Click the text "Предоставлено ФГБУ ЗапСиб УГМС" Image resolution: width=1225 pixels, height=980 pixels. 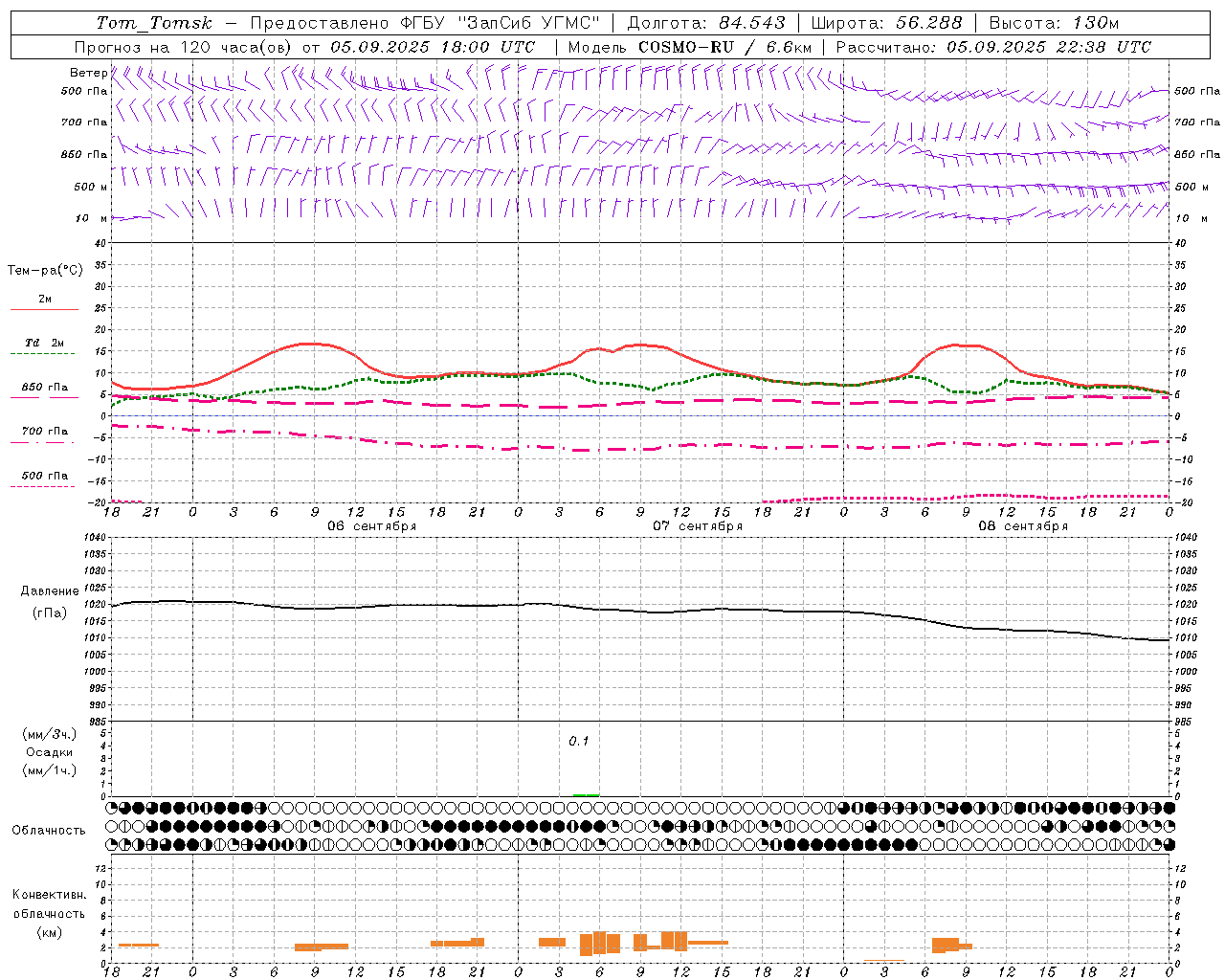coord(425,22)
